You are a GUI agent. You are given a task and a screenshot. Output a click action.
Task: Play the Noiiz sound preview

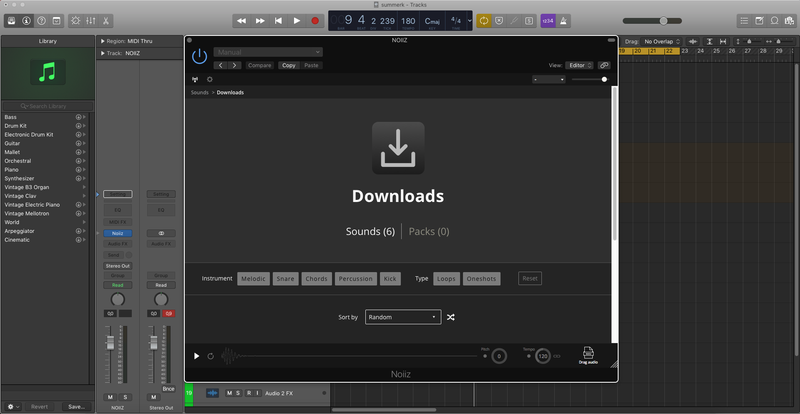click(197, 356)
